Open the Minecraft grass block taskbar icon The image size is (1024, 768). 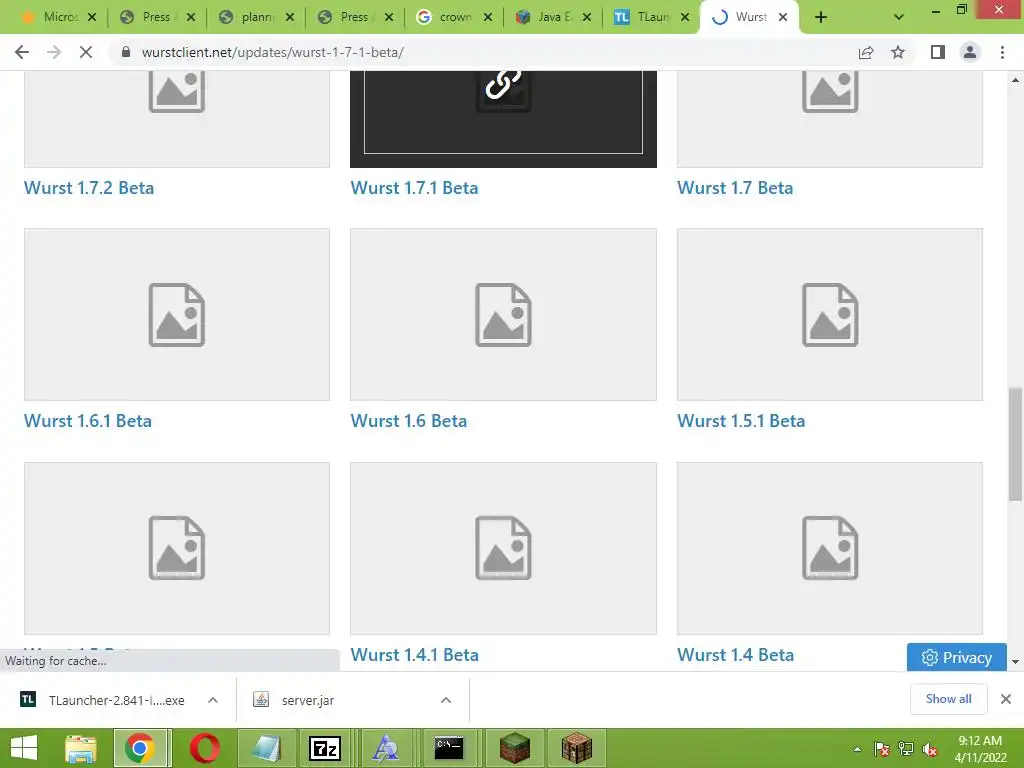(515, 748)
